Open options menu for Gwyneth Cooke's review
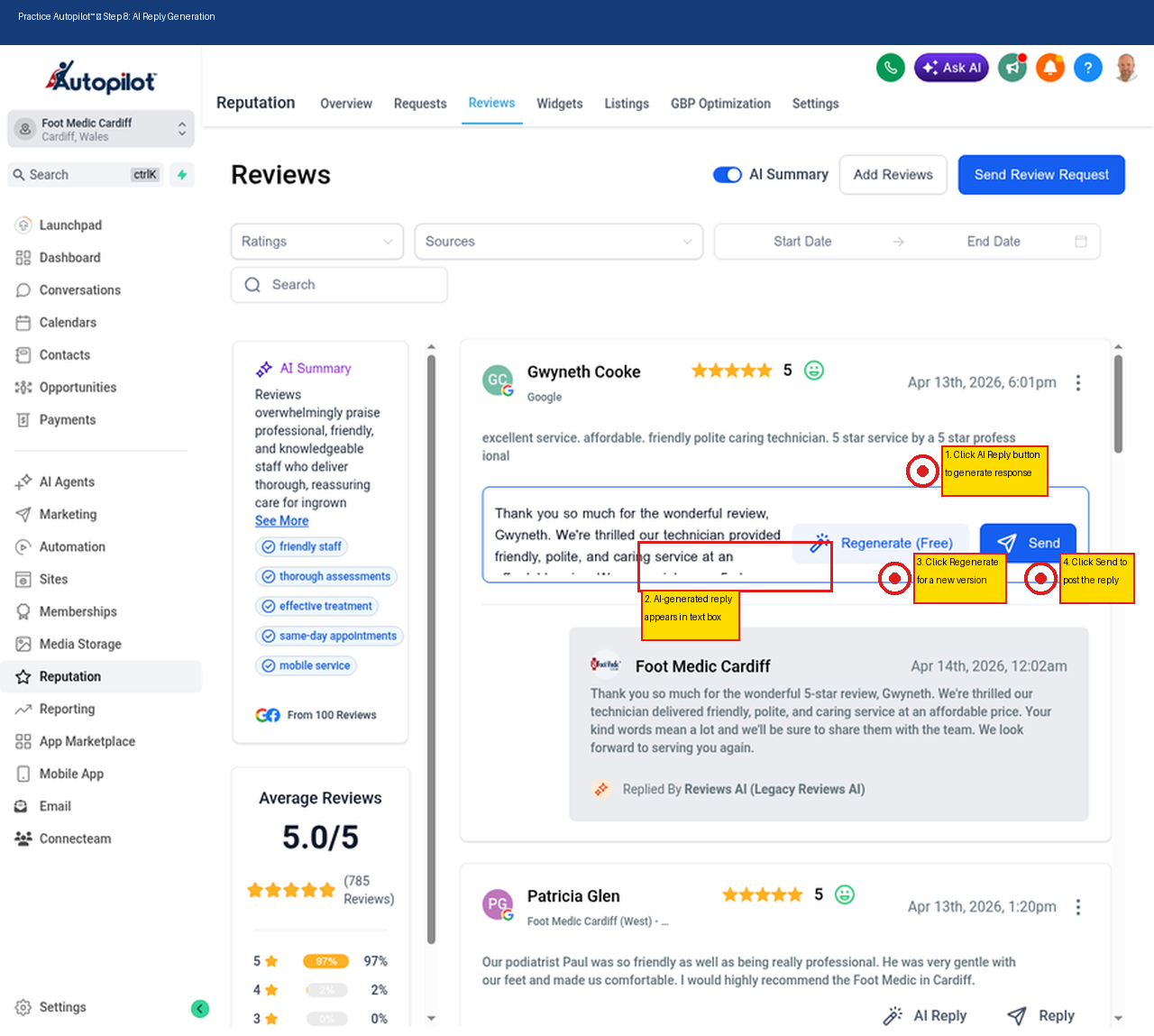Viewport: 1154px width, 1036px height. pyautogui.click(x=1078, y=383)
